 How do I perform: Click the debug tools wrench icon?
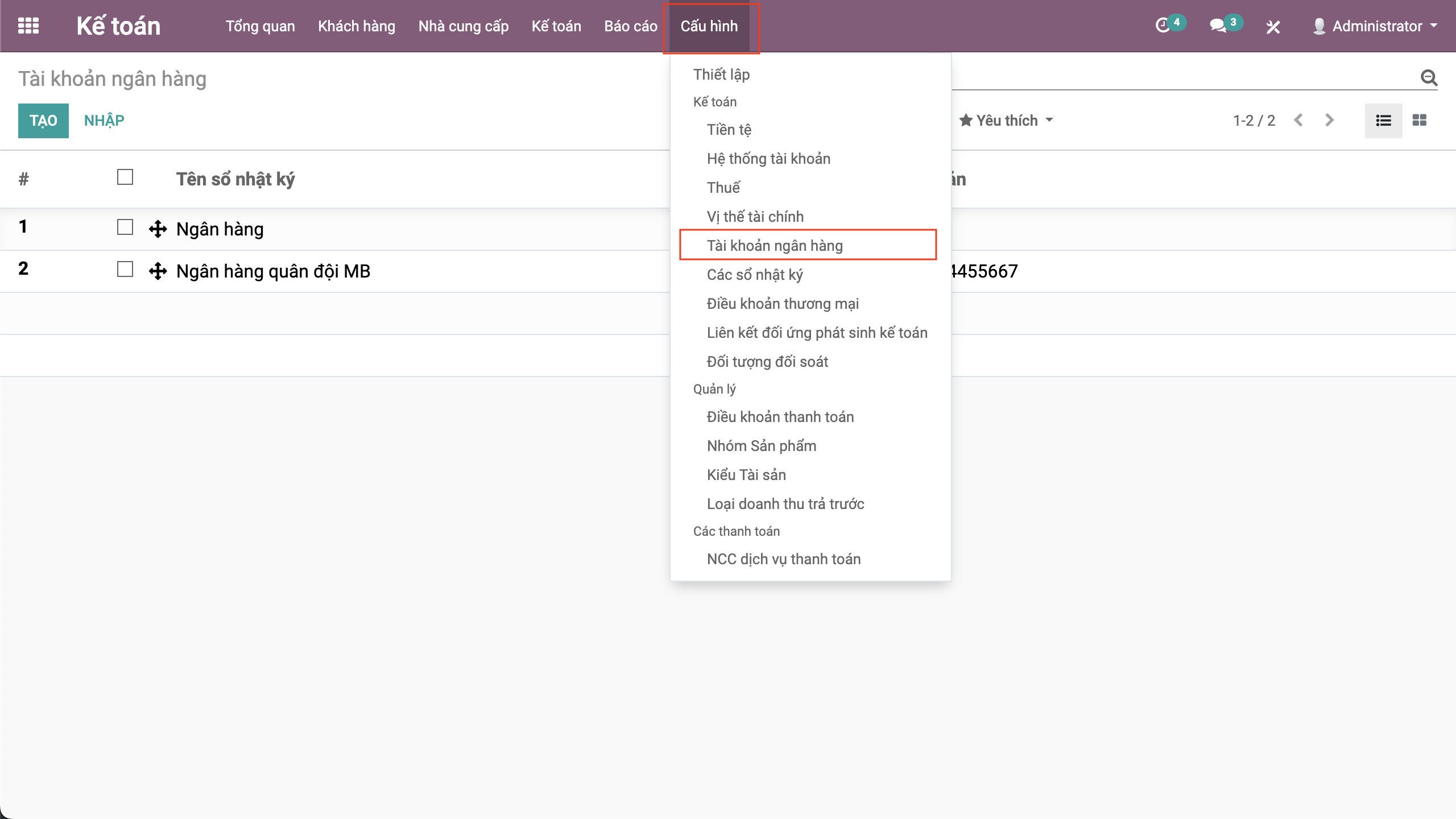click(x=1273, y=27)
